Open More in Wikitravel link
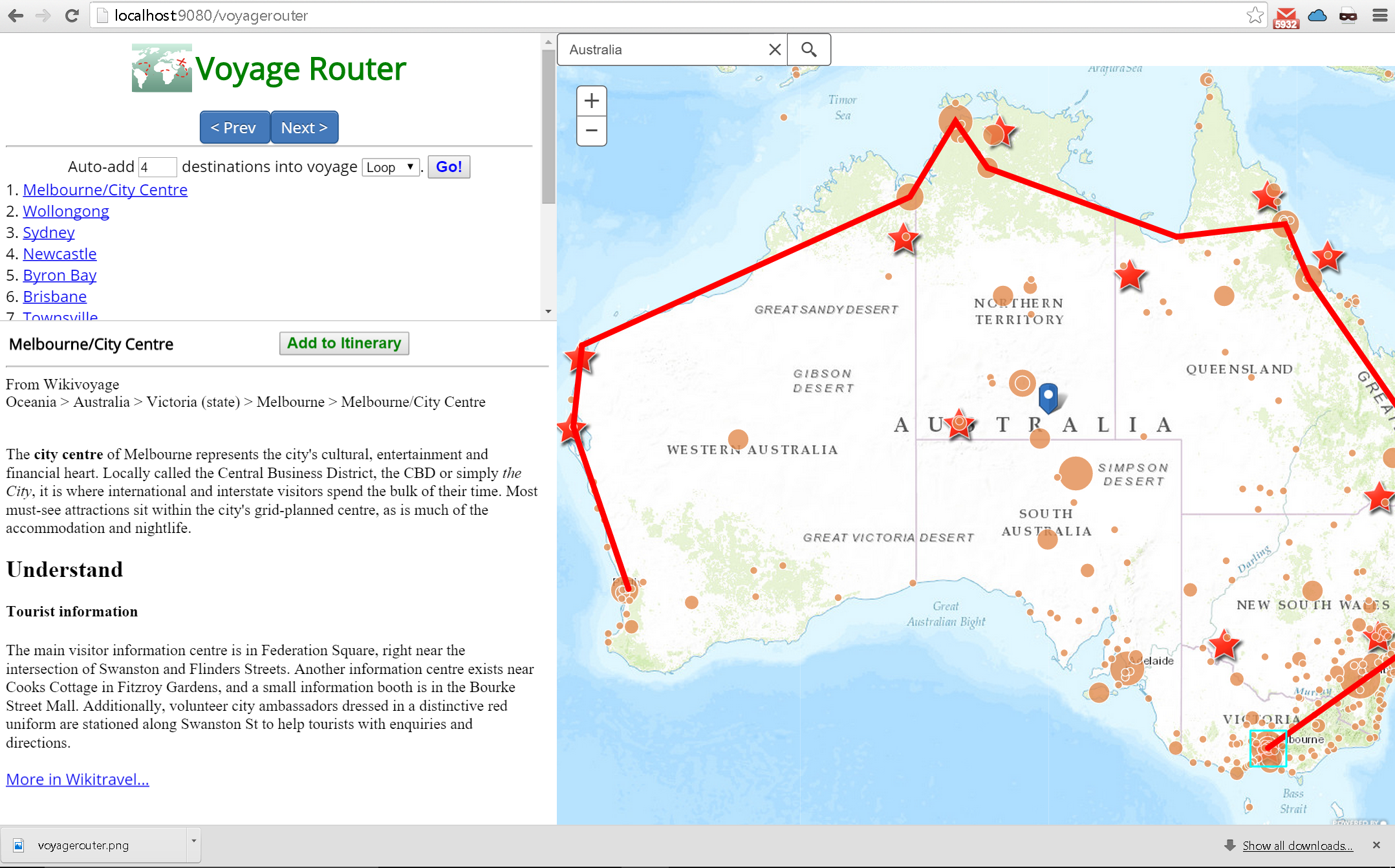Image resolution: width=1395 pixels, height=868 pixels. (x=78, y=779)
